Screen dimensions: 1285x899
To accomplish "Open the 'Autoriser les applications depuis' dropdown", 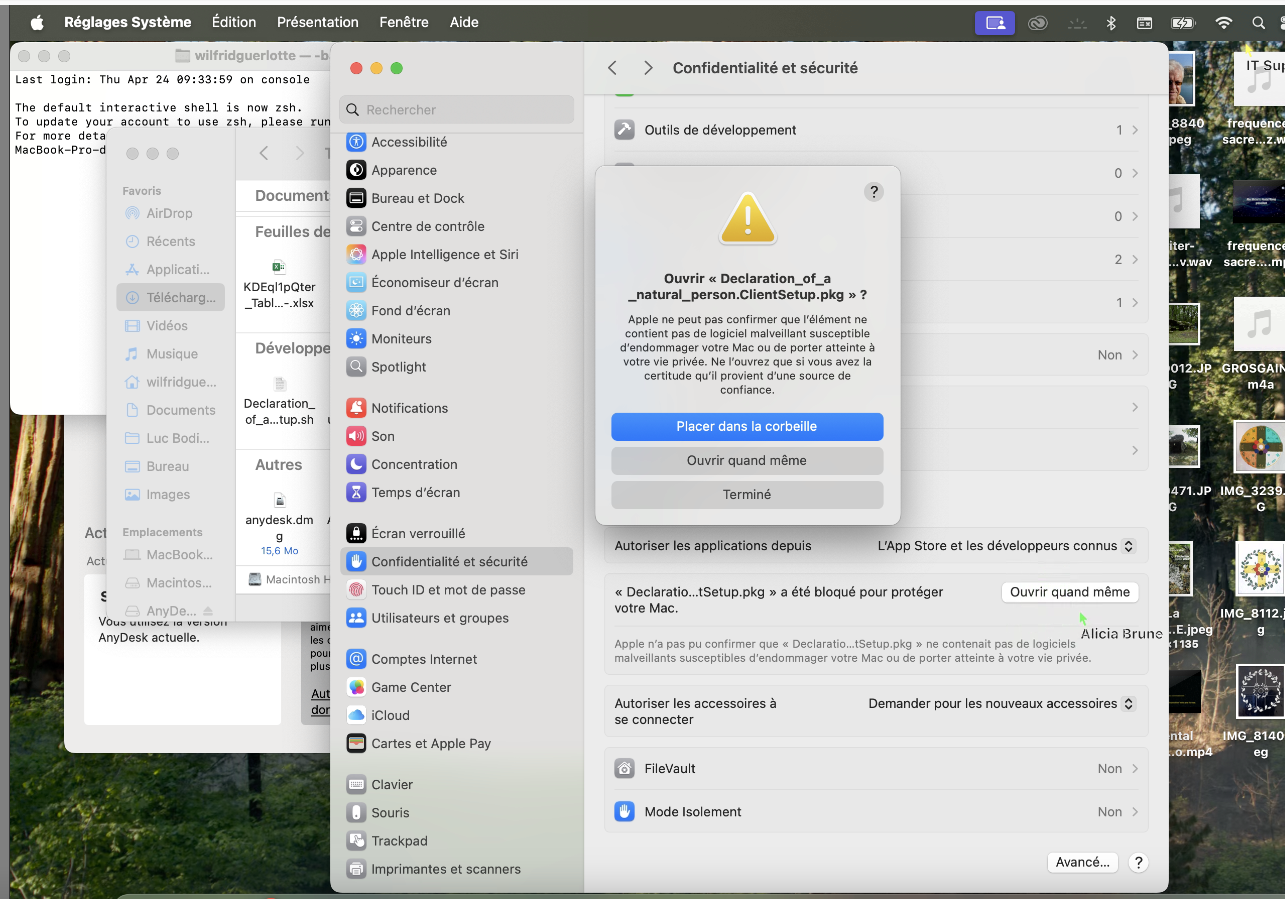I will pos(1006,546).
